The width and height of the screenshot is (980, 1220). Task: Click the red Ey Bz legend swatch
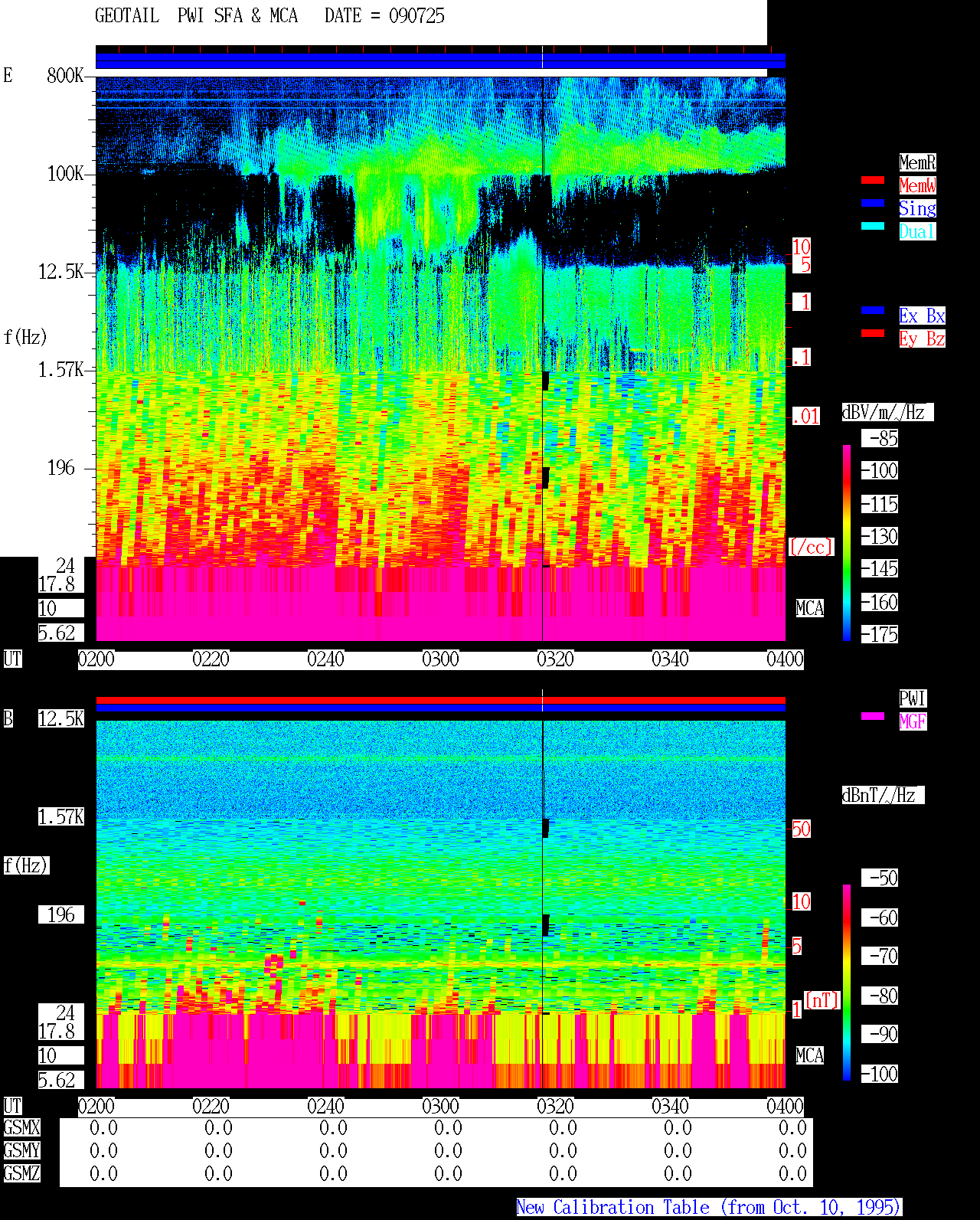click(x=873, y=333)
